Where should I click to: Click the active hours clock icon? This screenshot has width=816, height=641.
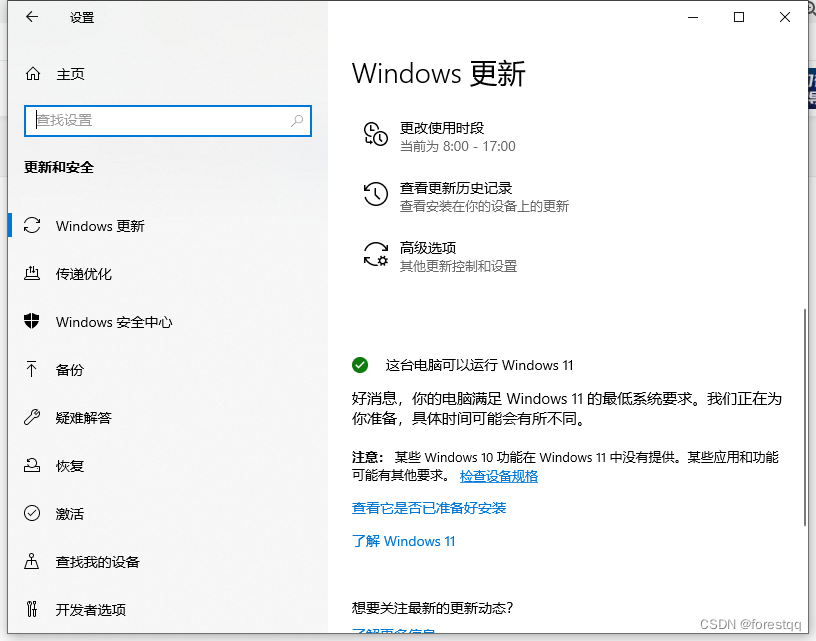click(375, 134)
